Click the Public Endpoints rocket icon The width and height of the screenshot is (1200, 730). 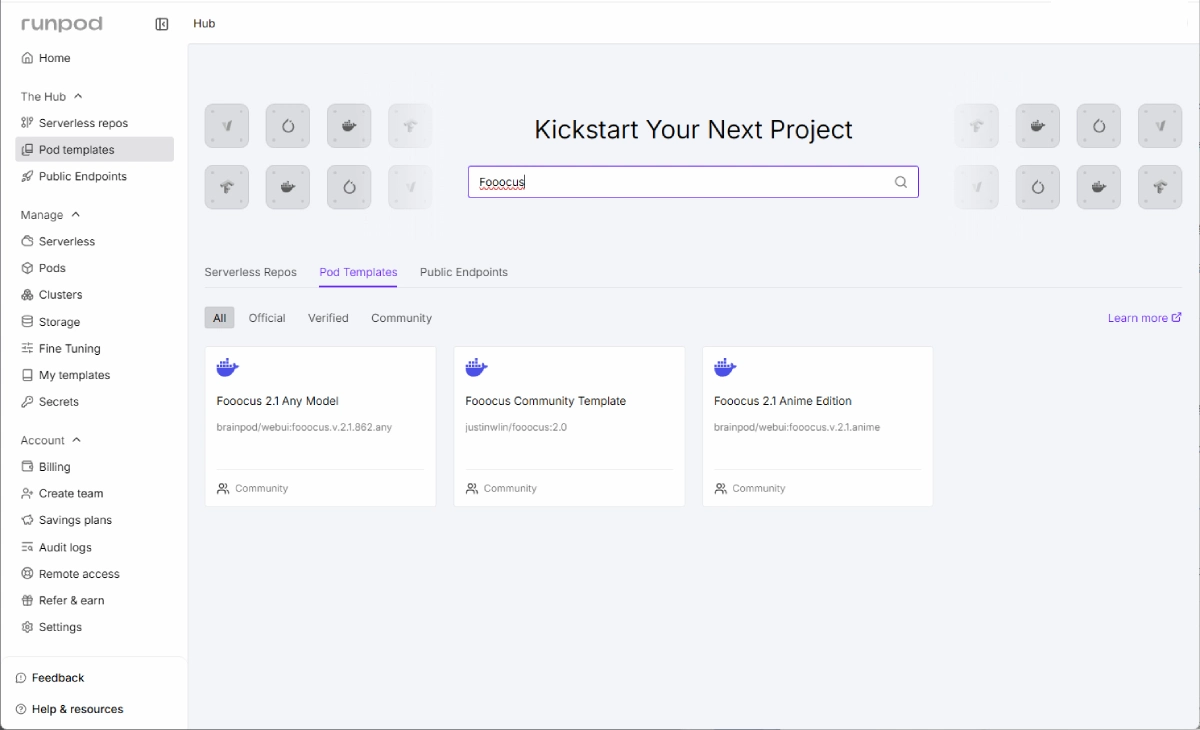click(x=28, y=176)
